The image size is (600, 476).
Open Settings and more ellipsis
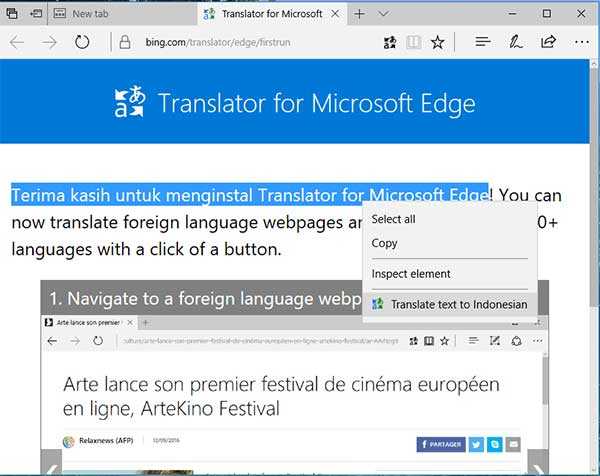pos(582,42)
